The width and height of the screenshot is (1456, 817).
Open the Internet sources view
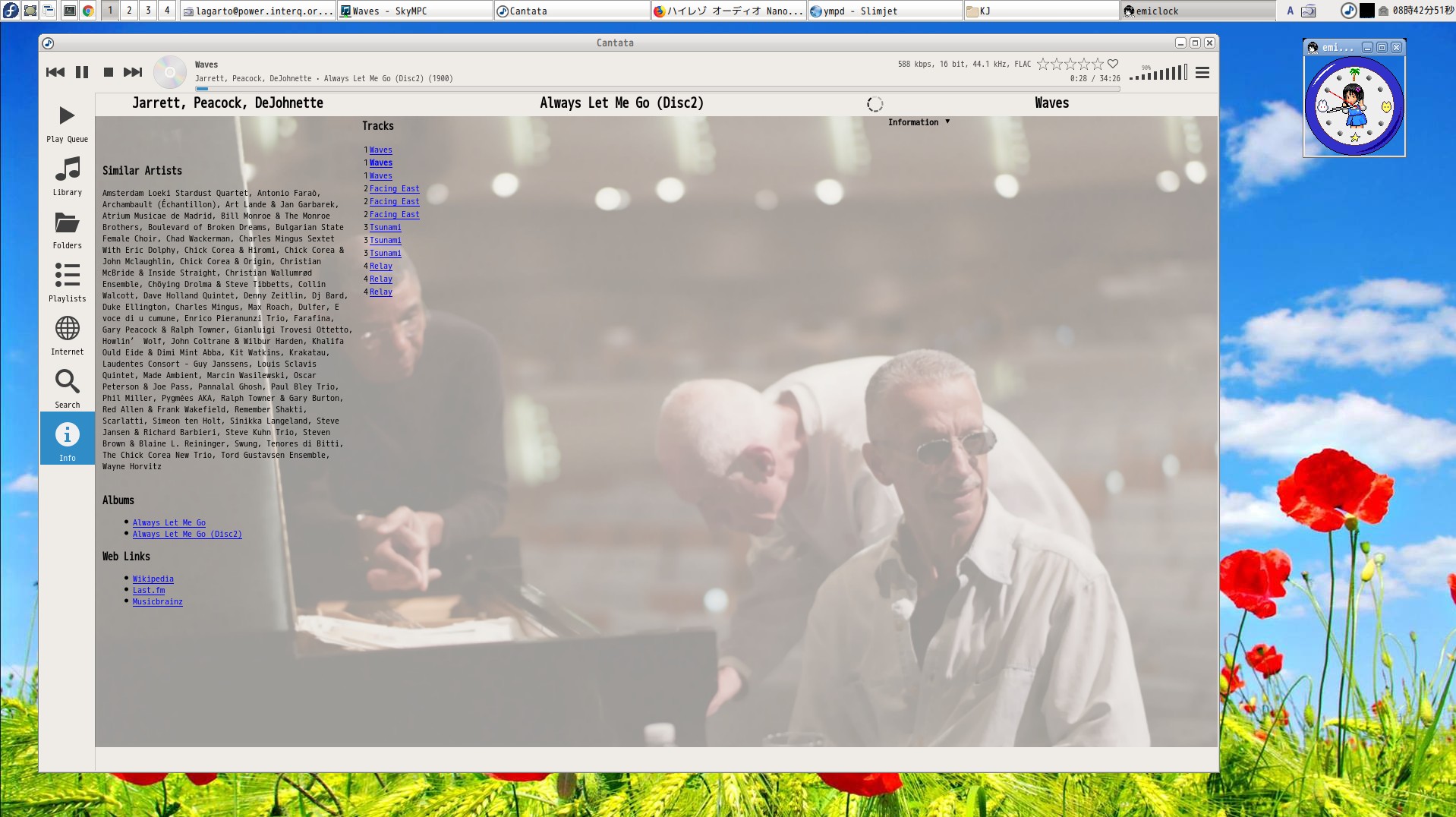[67, 336]
